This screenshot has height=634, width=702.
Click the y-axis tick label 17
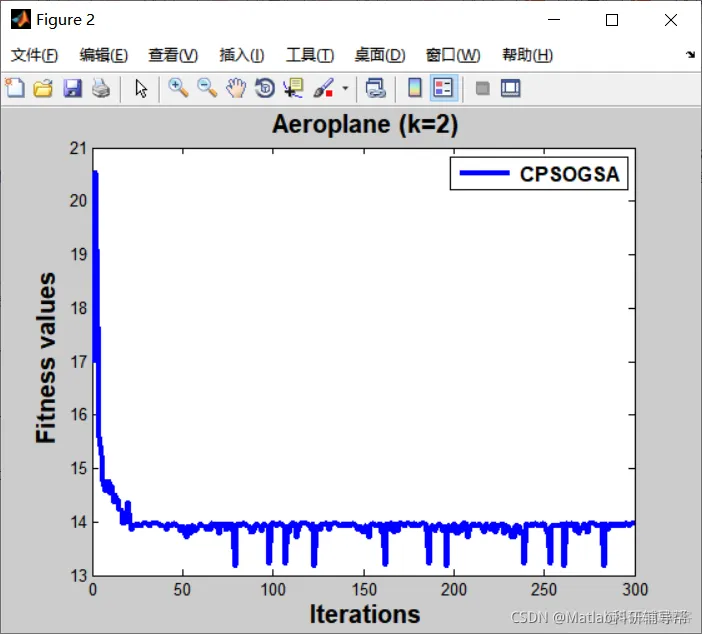[78, 362]
